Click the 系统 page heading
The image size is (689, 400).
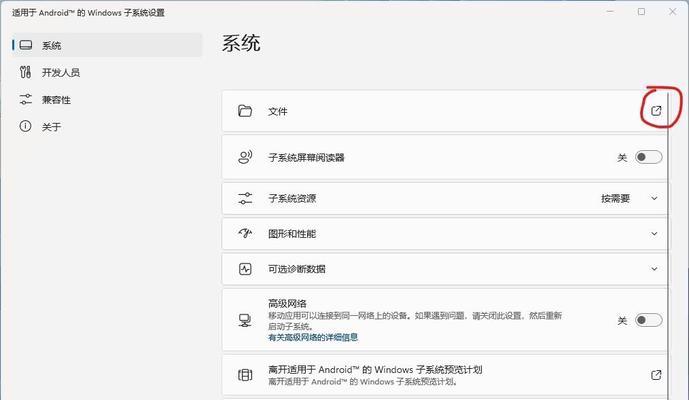coord(241,43)
